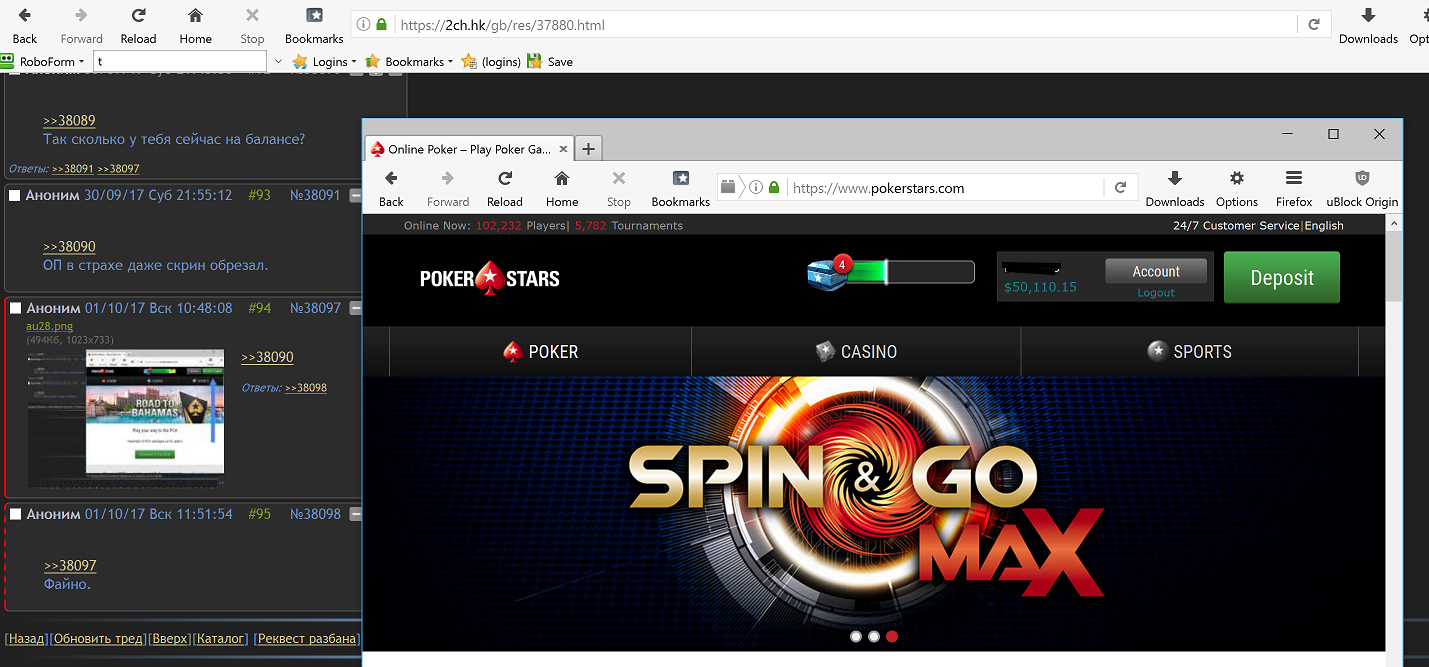Open the POKER navigation tab

coord(540,352)
